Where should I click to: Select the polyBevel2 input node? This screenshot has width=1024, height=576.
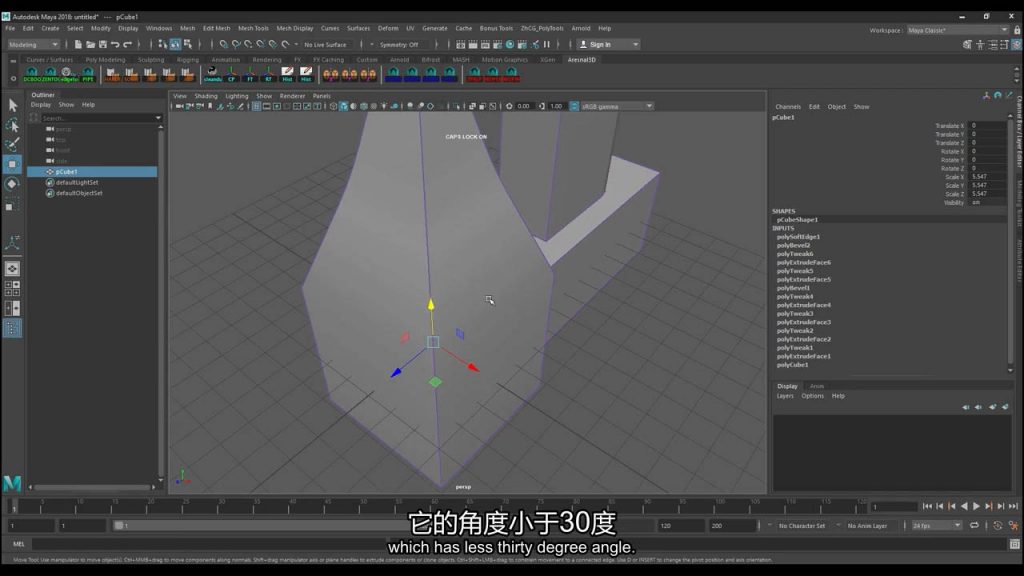[x=793, y=246]
